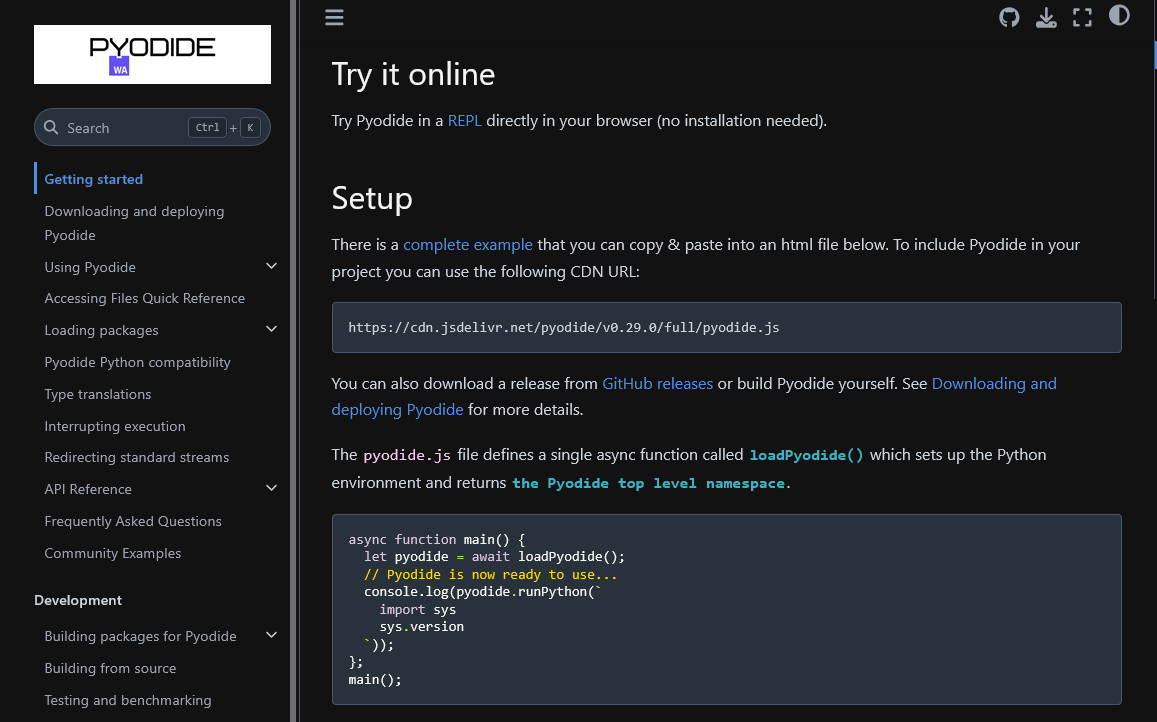The image size is (1157, 722).
Task: Select Getting started in the sidebar
Action: pos(93,179)
